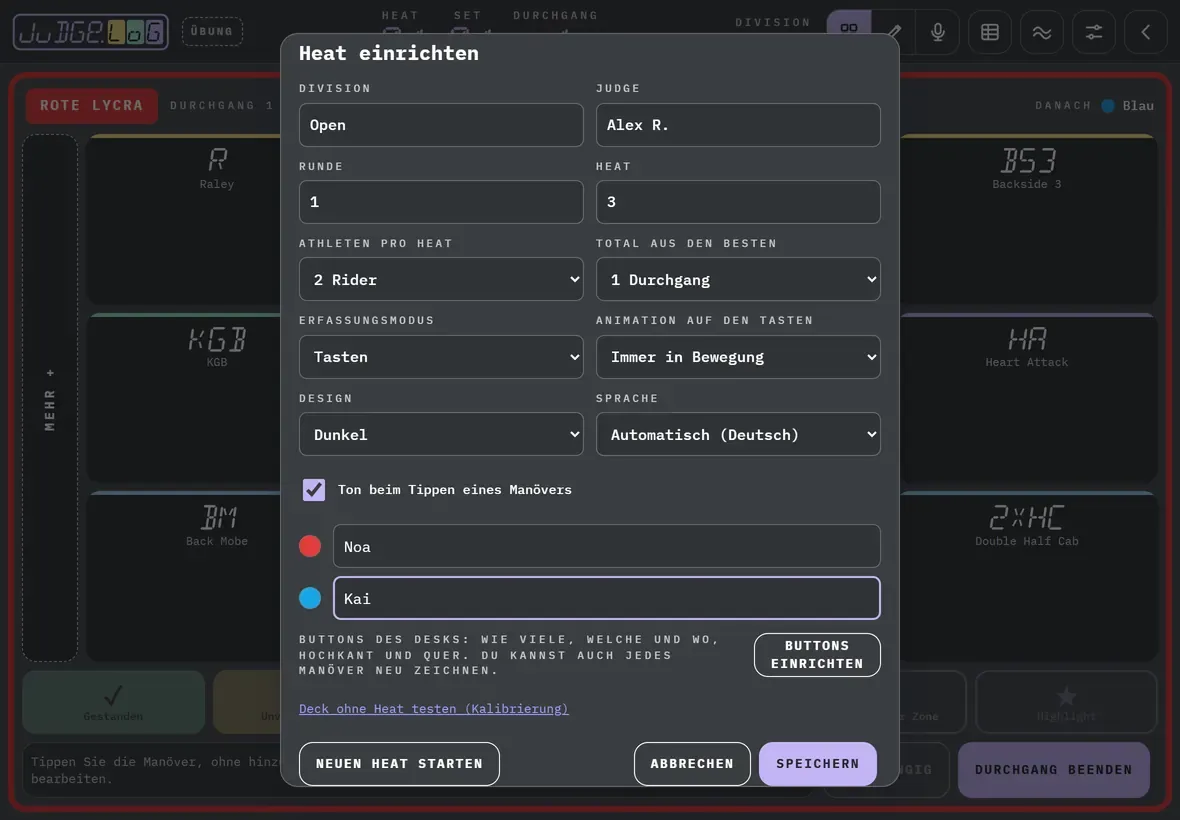
Task: Edit the Judge name field
Action: coord(738,125)
